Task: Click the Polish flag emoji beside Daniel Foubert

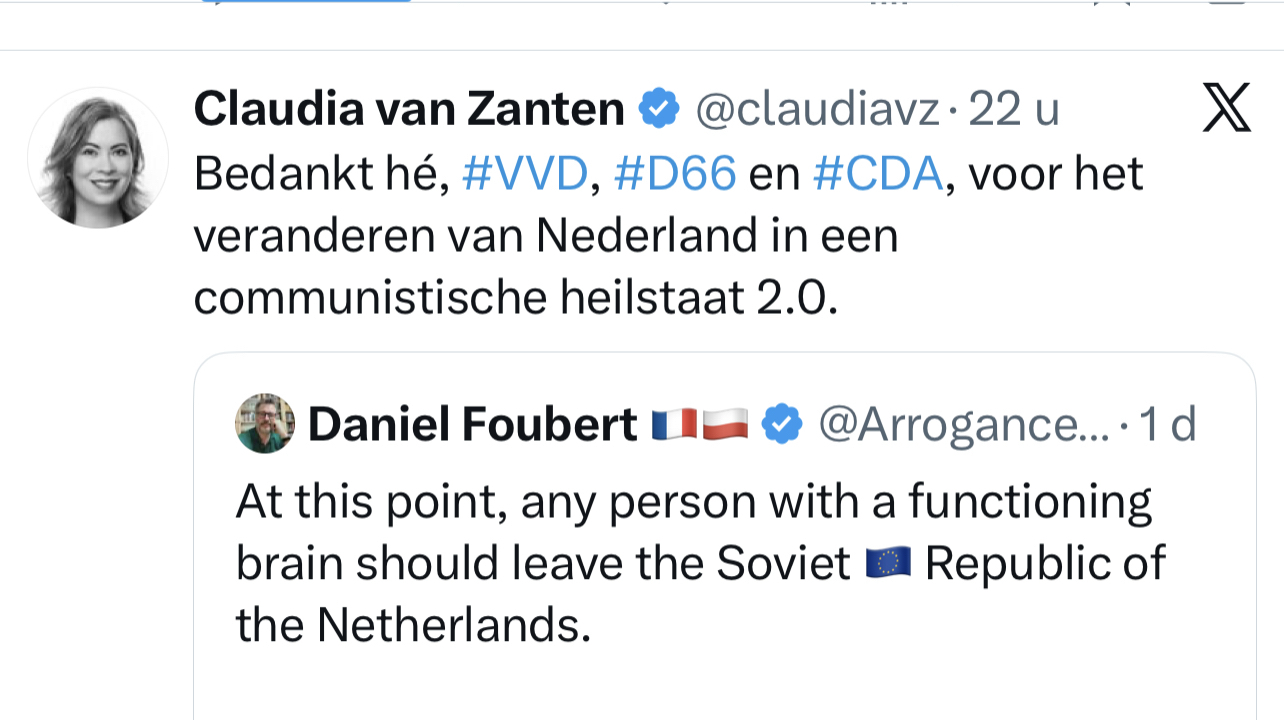Action: tap(724, 424)
